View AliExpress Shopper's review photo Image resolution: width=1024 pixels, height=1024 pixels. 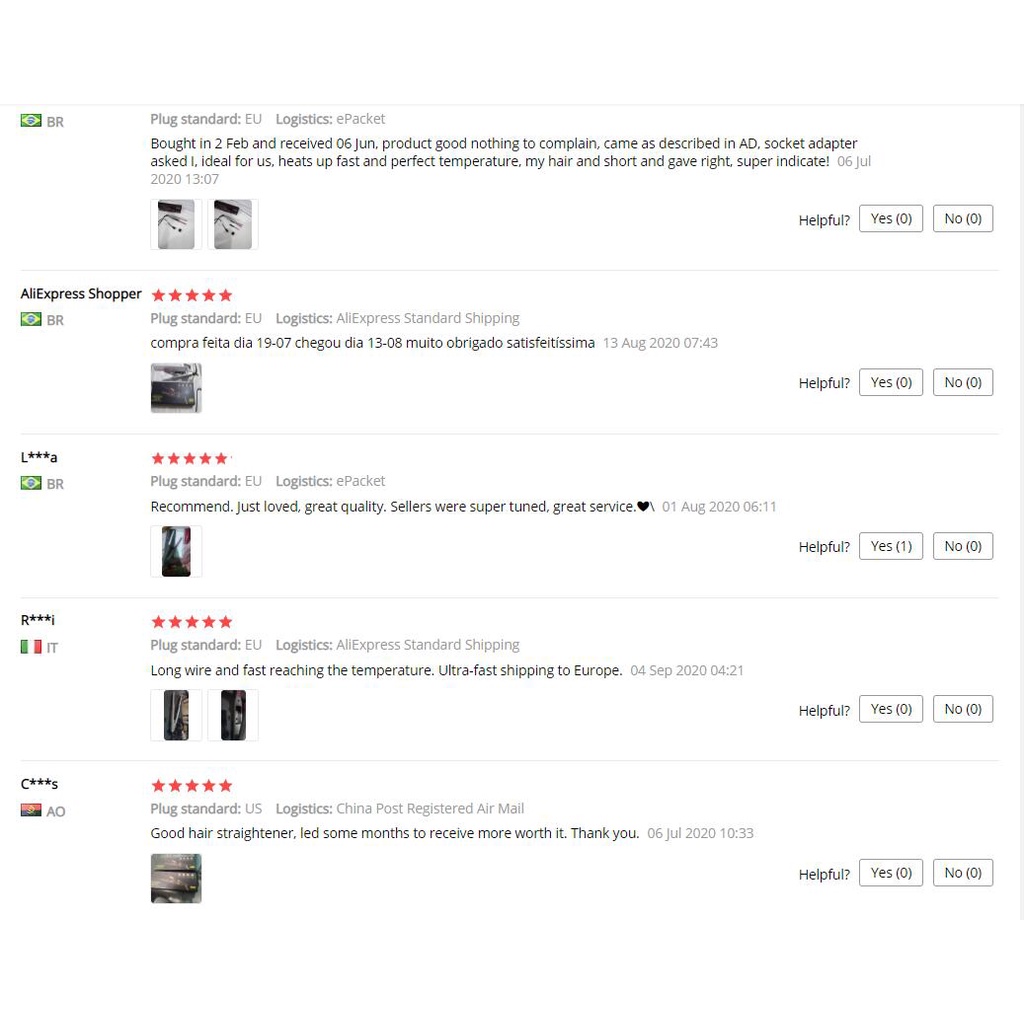tap(176, 388)
